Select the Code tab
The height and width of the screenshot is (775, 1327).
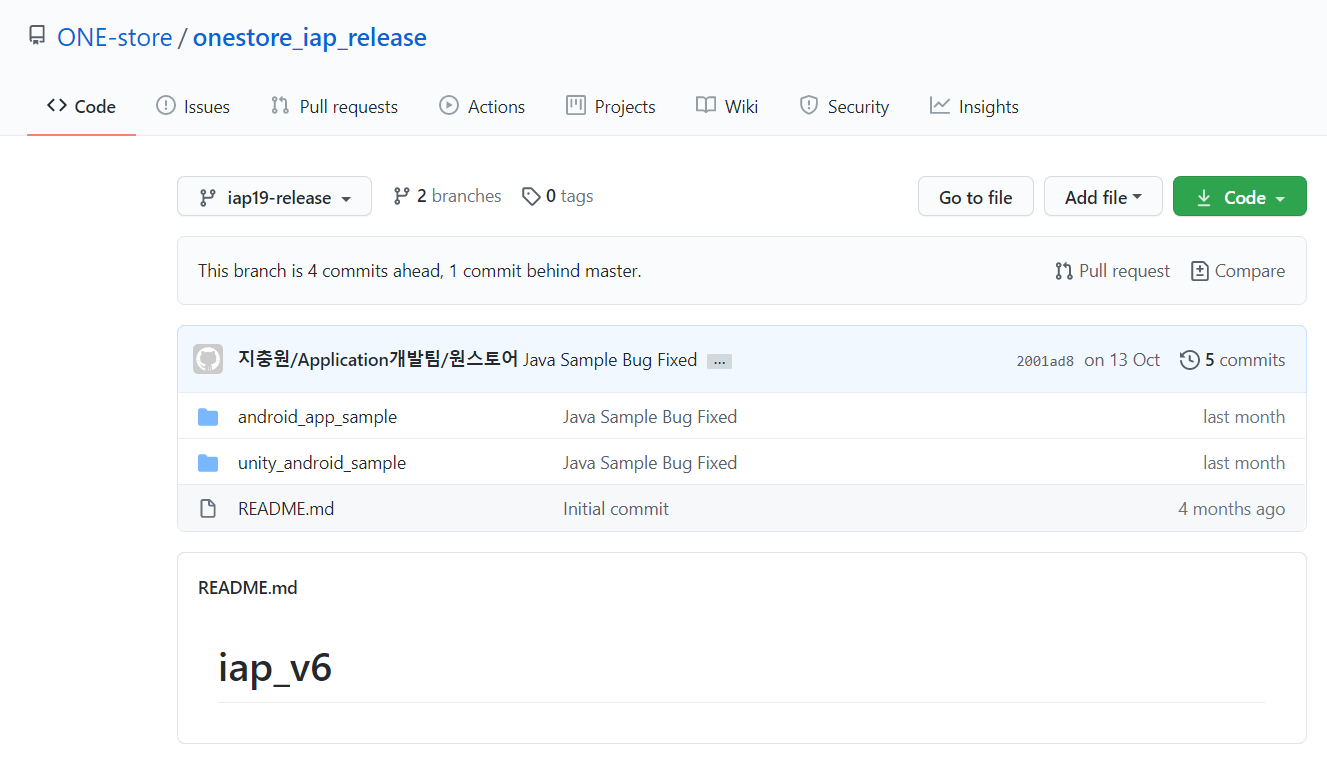point(81,106)
